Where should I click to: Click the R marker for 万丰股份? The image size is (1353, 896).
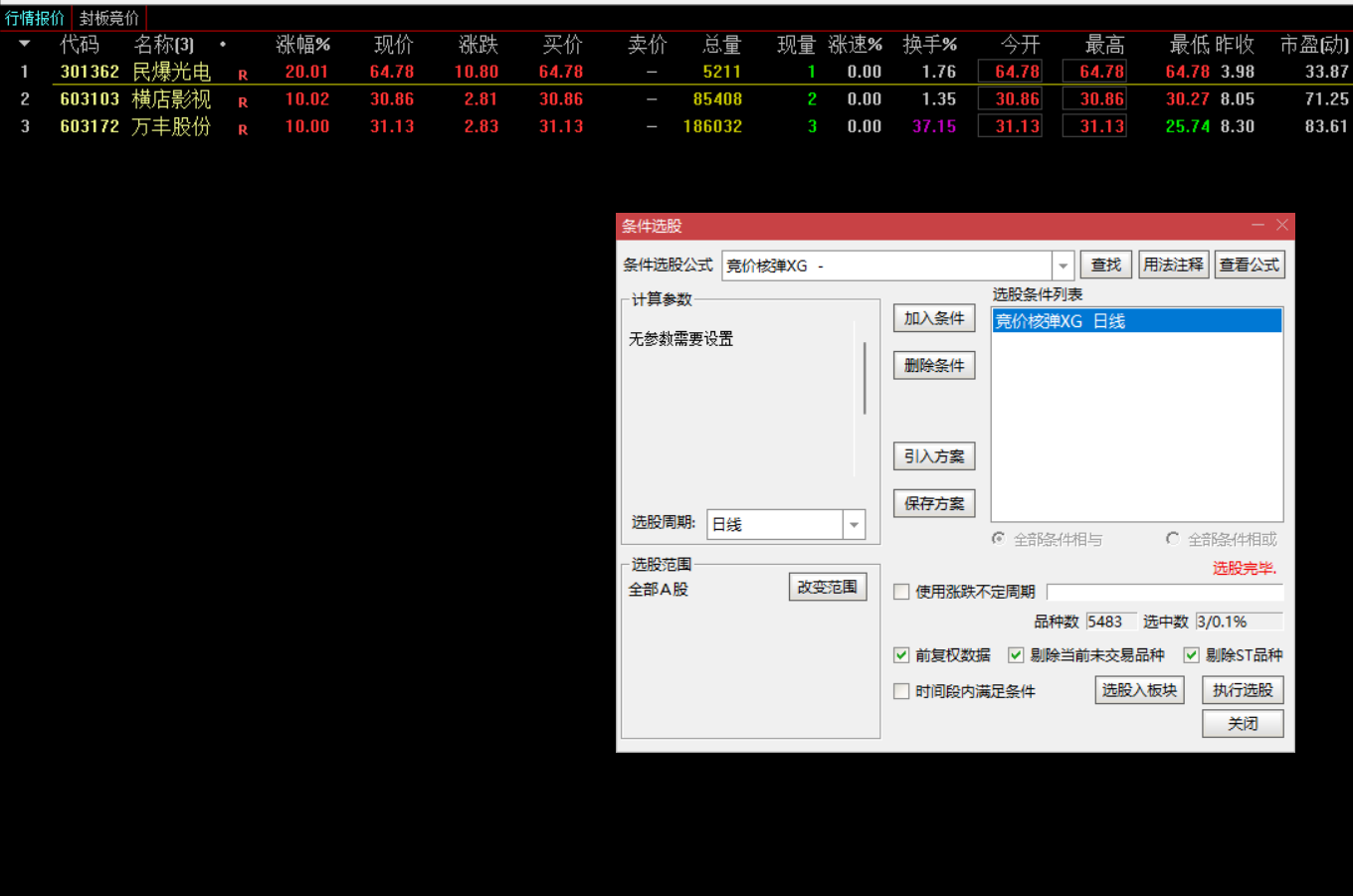pos(243,129)
